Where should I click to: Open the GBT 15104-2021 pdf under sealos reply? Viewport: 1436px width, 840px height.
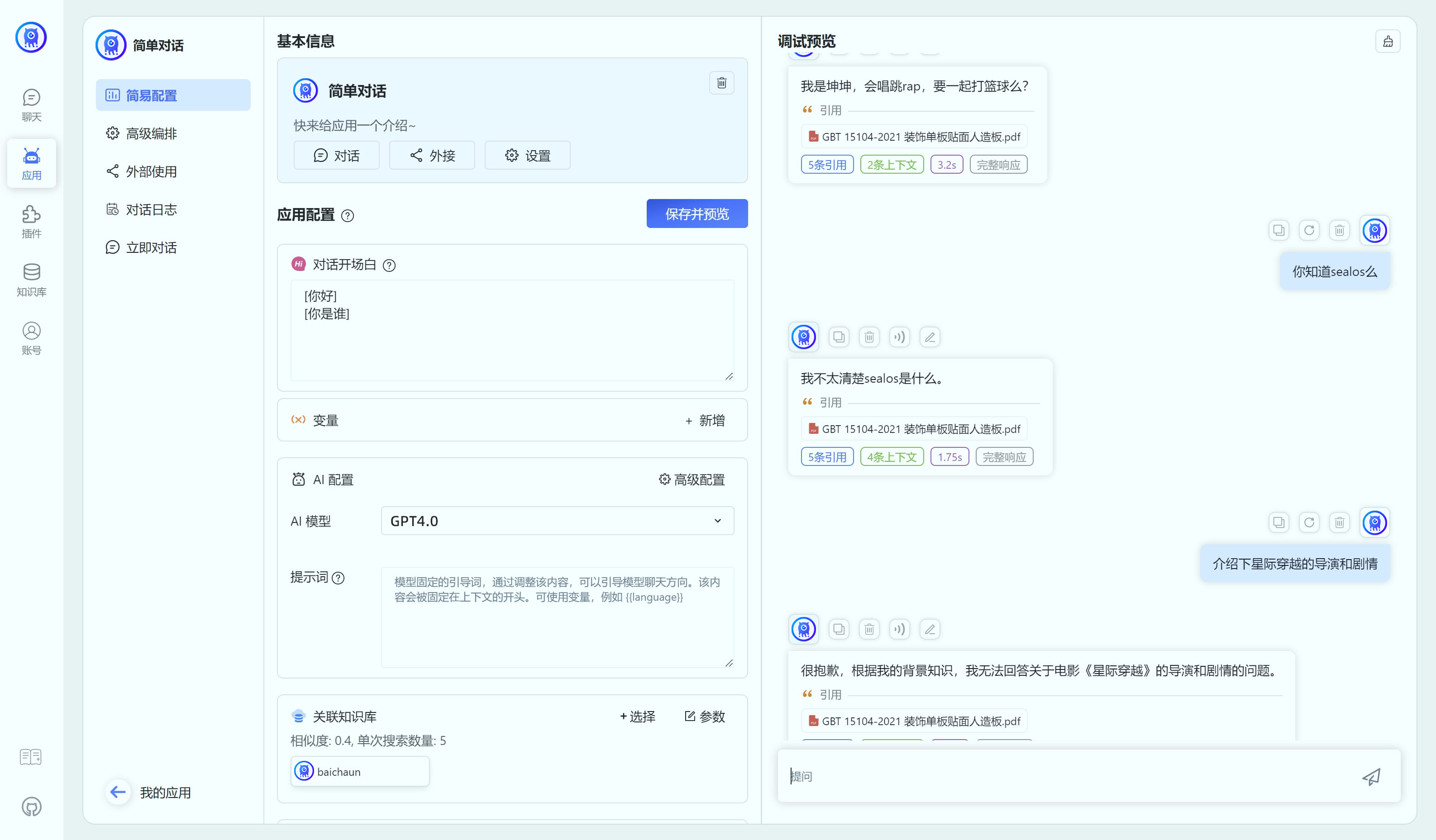pyautogui.click(x=914, y=429)
